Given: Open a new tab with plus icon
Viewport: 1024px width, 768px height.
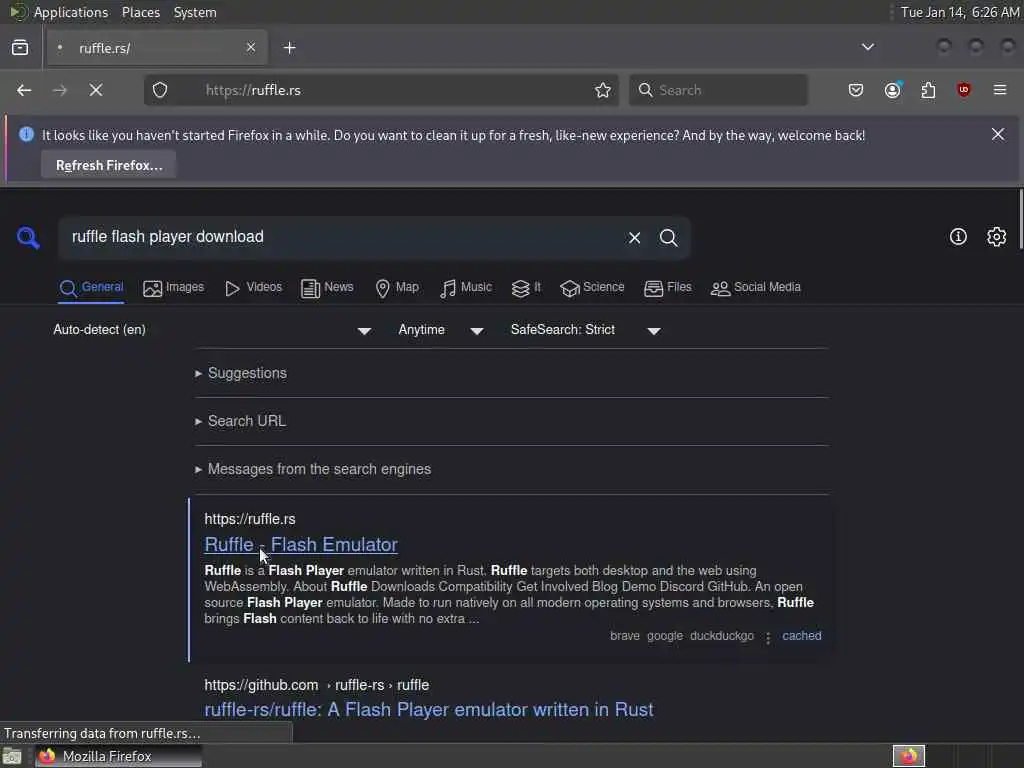Looking at the screenshot, I should pyautogui.click(x=289, y=48).
